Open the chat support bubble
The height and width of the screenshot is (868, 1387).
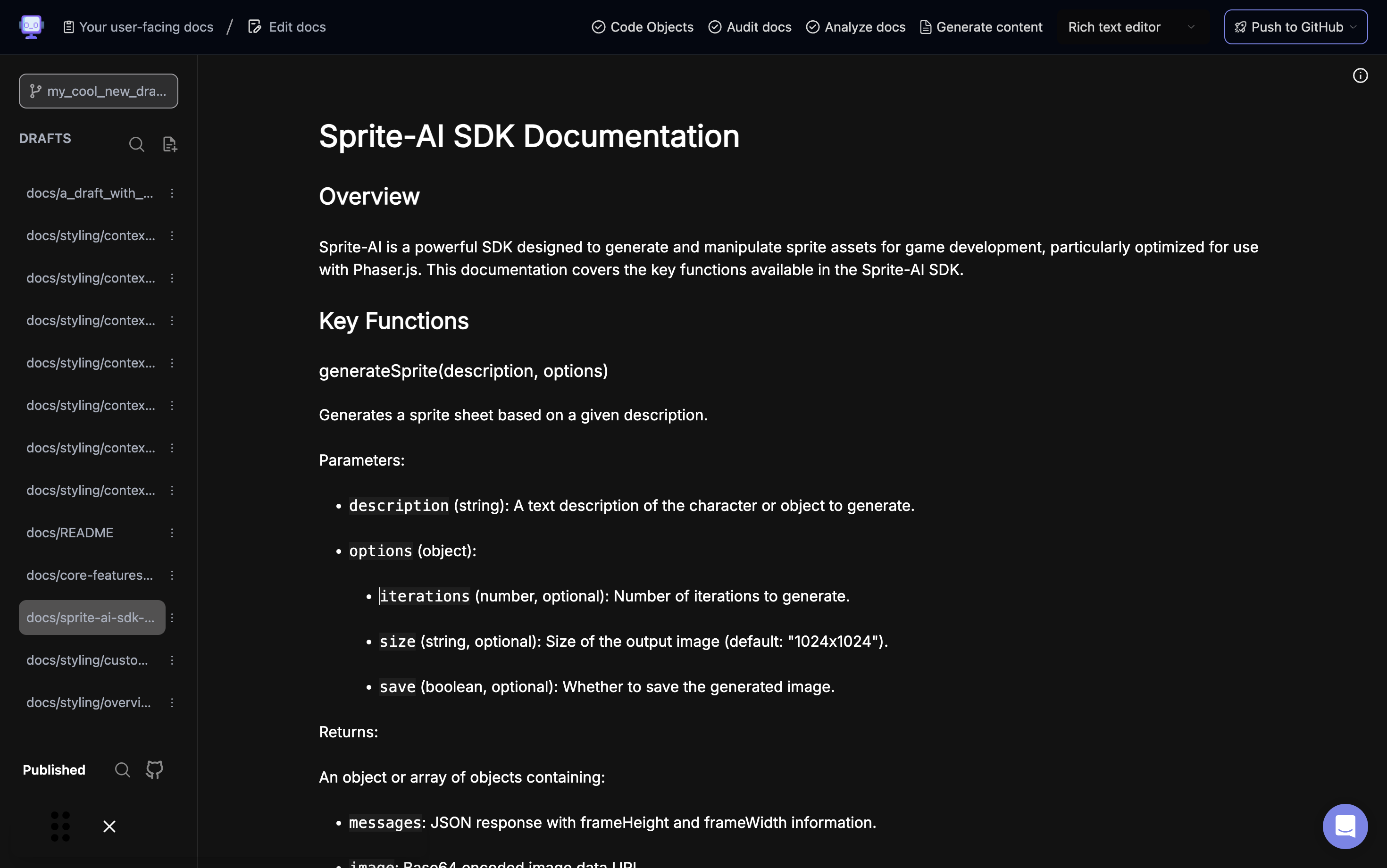coord(1345,826)
